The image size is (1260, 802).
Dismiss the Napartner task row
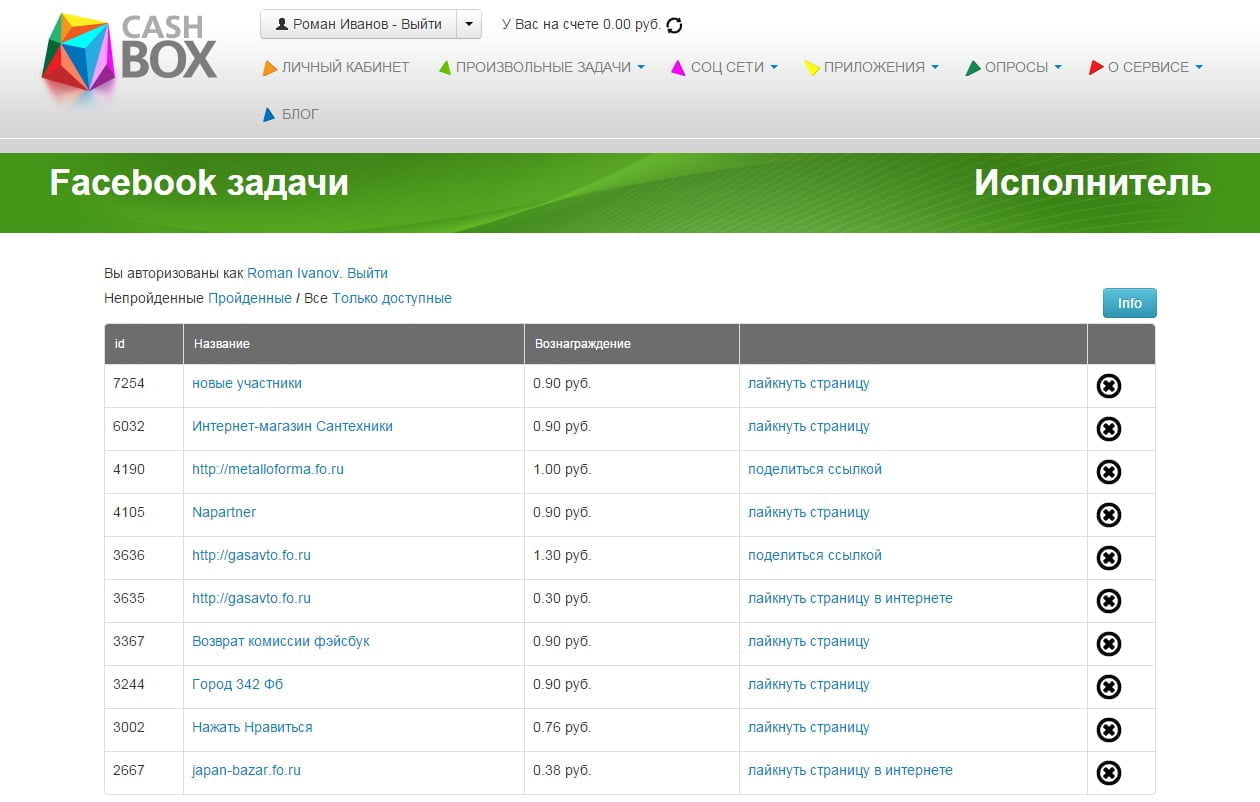[x=1109, y=515]
